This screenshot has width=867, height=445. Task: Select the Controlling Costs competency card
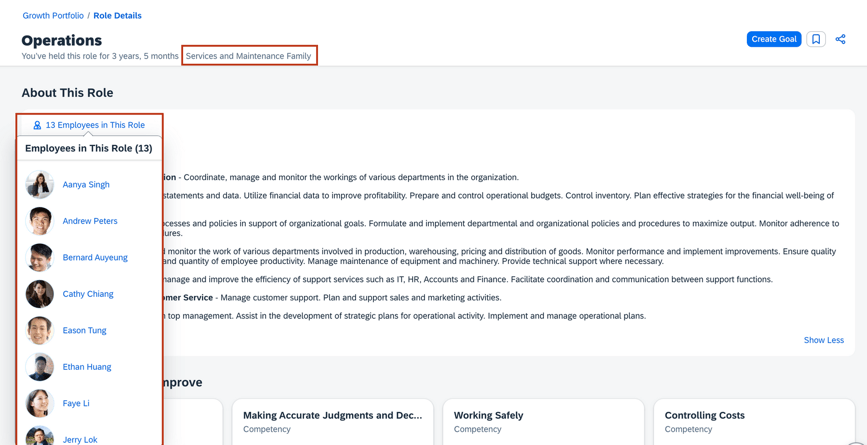coord(754,421)
